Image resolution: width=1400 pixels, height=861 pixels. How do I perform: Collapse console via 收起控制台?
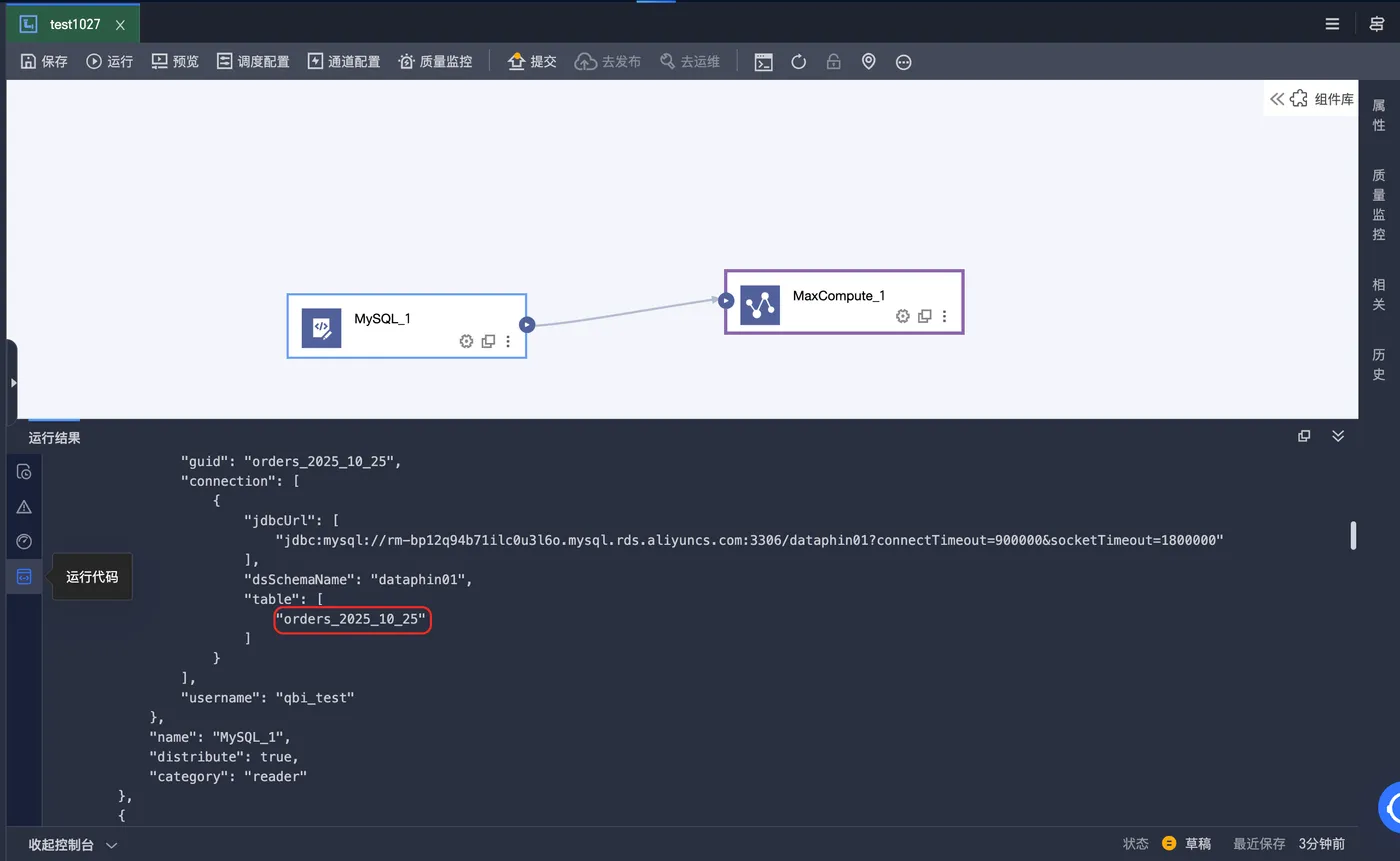pyautogui.click(x=73, y=845)
